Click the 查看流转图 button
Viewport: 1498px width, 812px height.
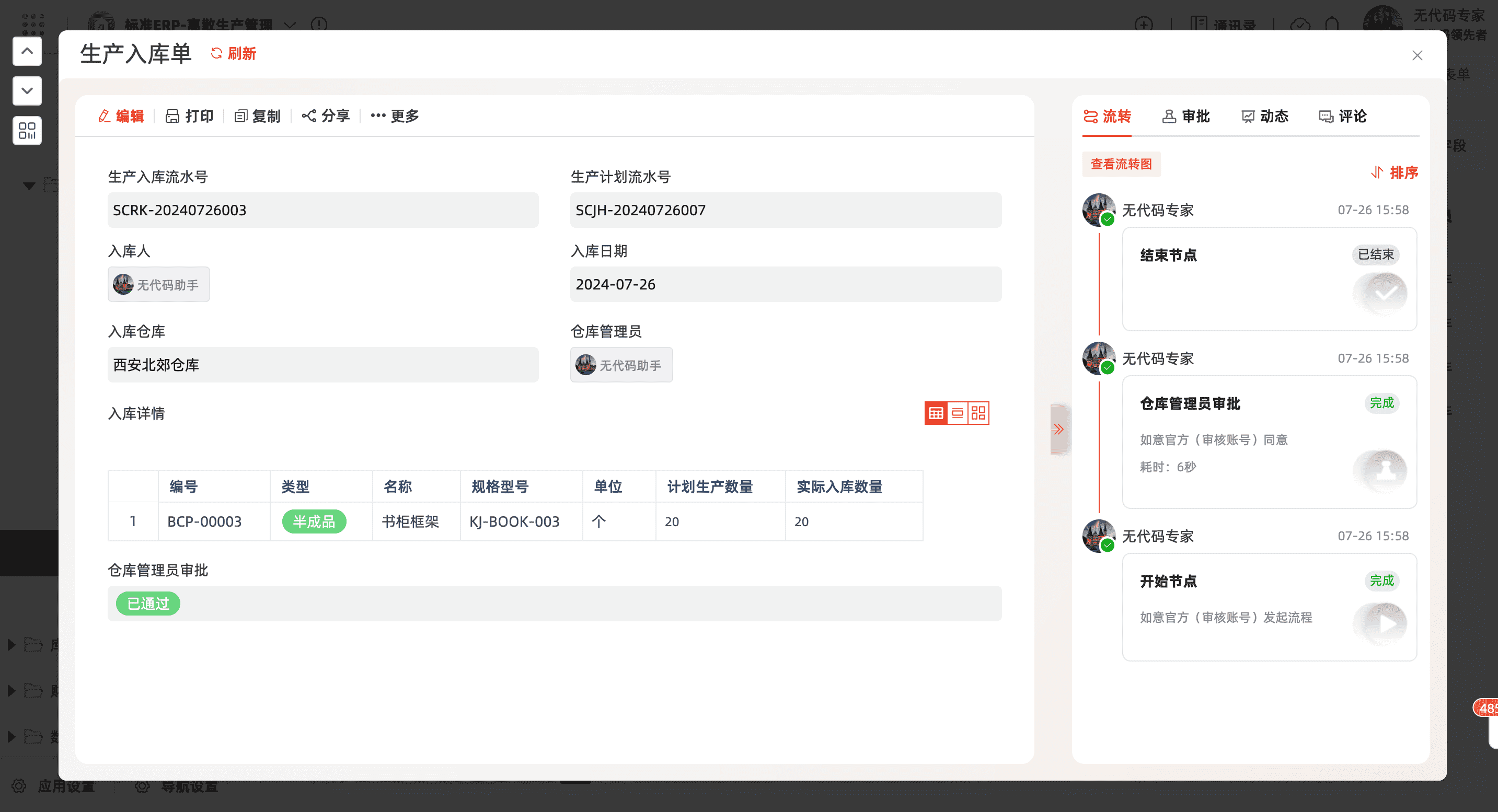[x=1121, y=164]
